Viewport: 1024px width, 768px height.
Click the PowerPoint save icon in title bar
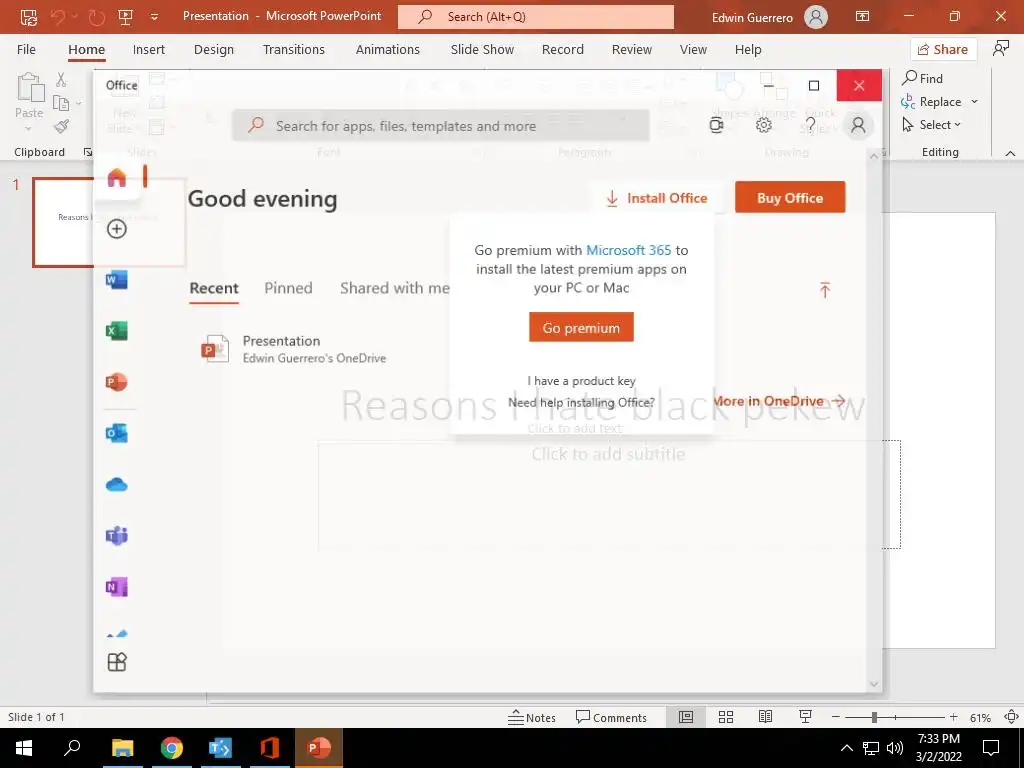coord(29,17)
